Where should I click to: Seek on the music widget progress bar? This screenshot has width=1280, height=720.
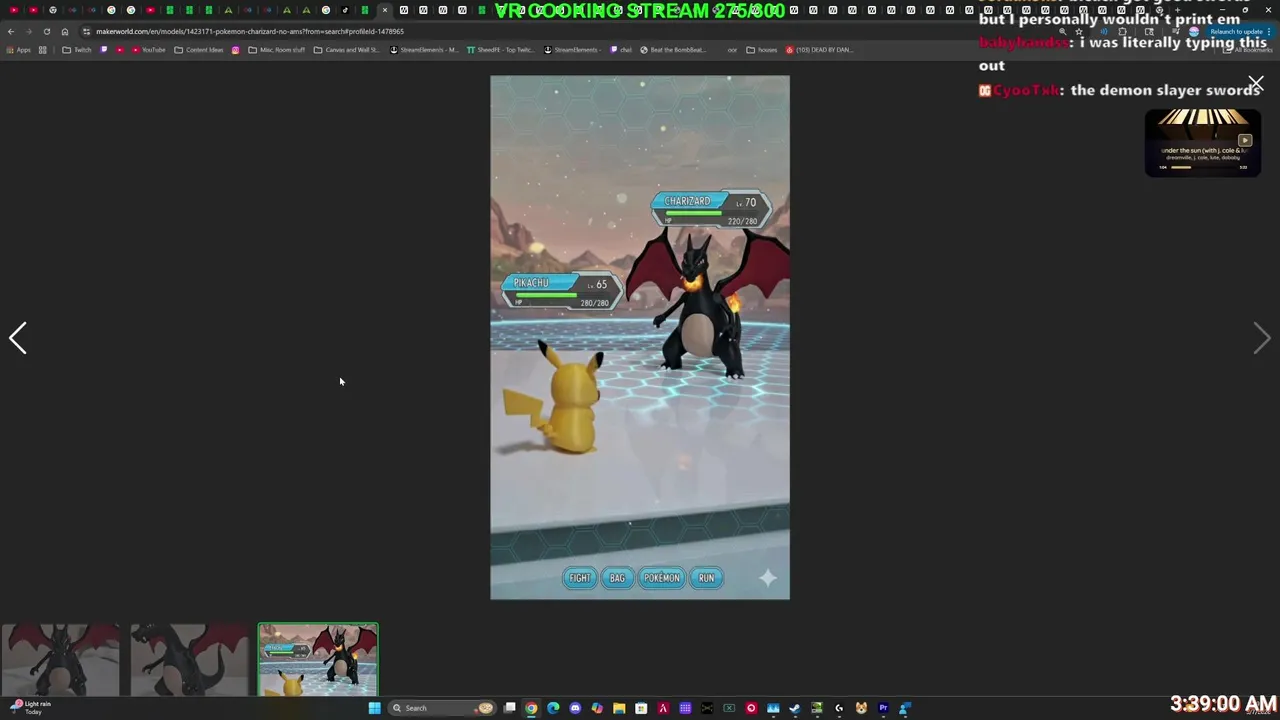click(1203, 167)
